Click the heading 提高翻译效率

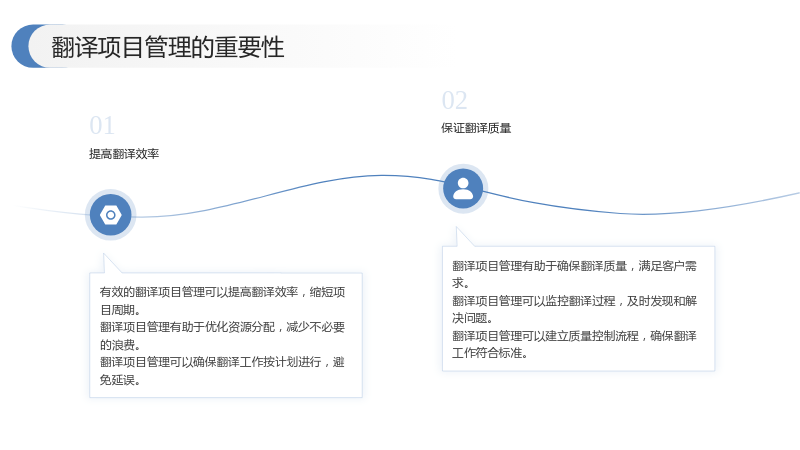point(124,154)
